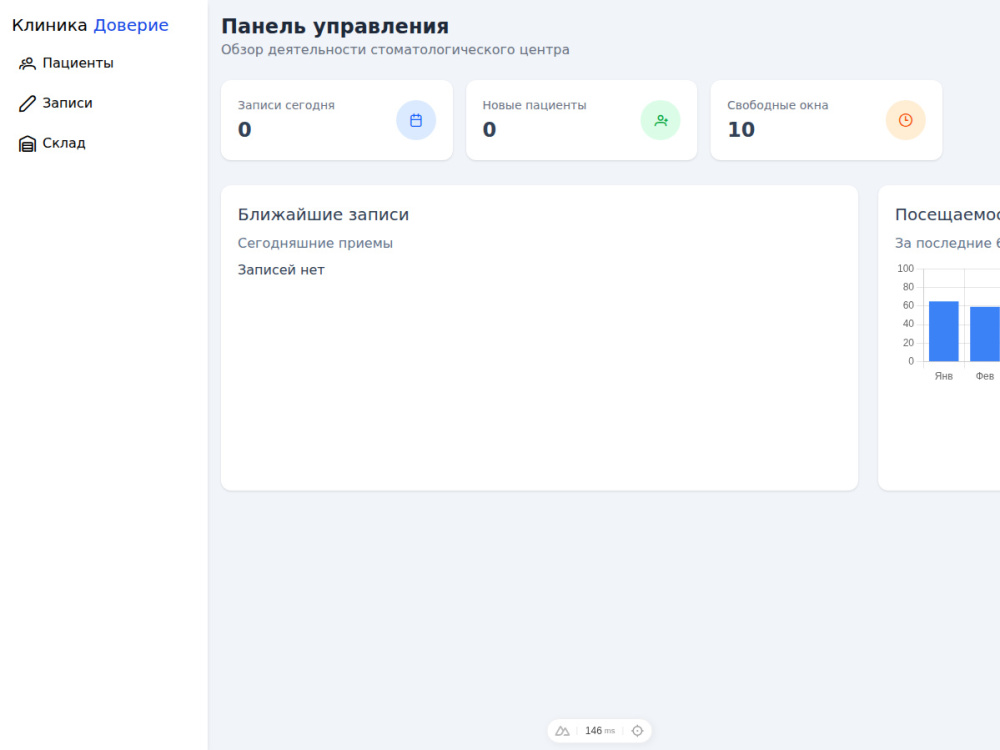The height and width of the screenshot is (750, 1000).
Task: Click the blue calendar icon
Action: 416,120
